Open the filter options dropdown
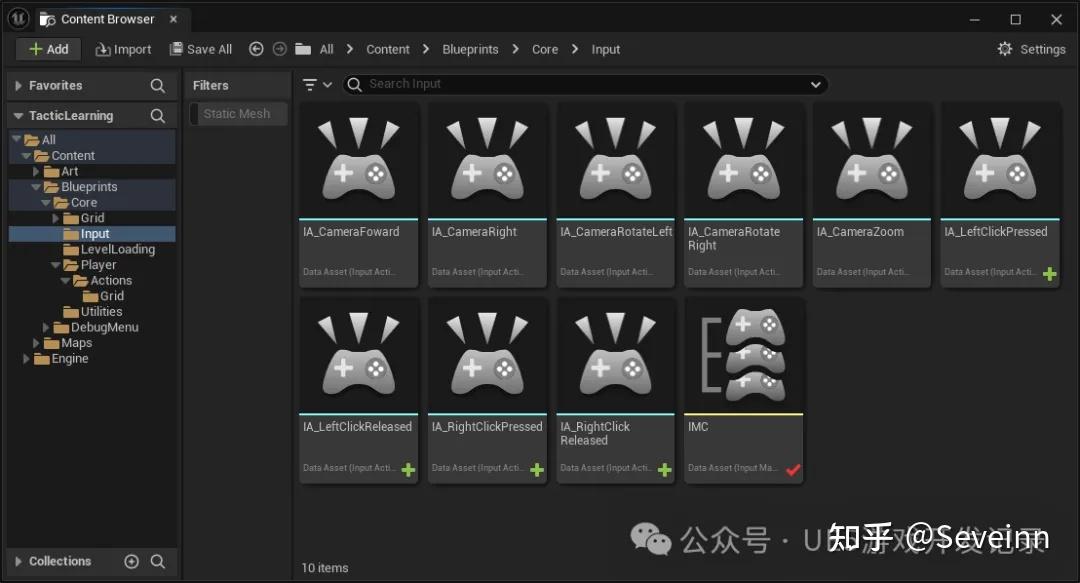The image size is (1080, 583). pos(317,84)
